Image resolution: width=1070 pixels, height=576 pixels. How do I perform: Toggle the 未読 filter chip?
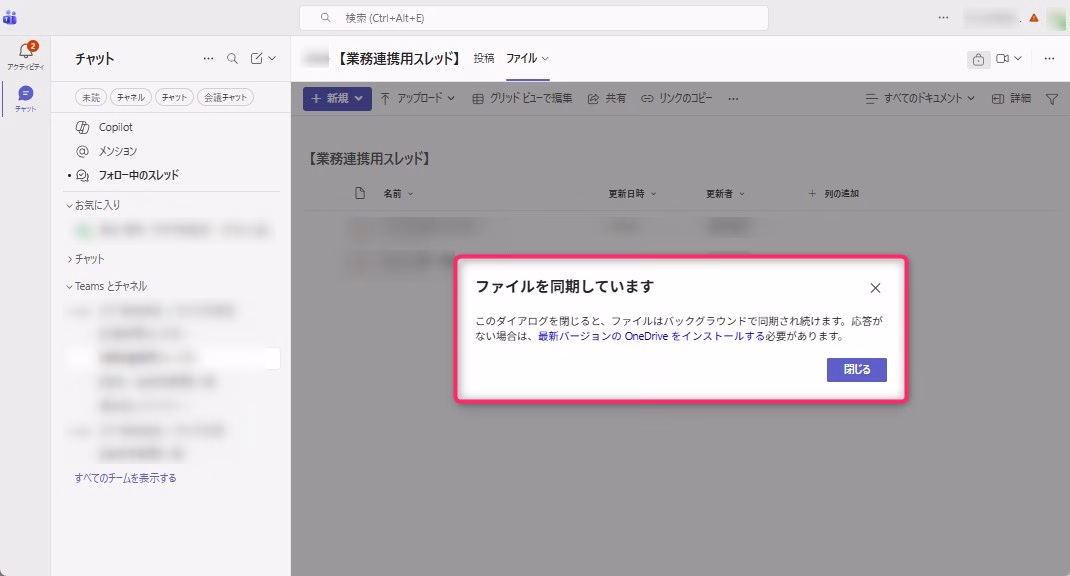(x=91, y=97)
